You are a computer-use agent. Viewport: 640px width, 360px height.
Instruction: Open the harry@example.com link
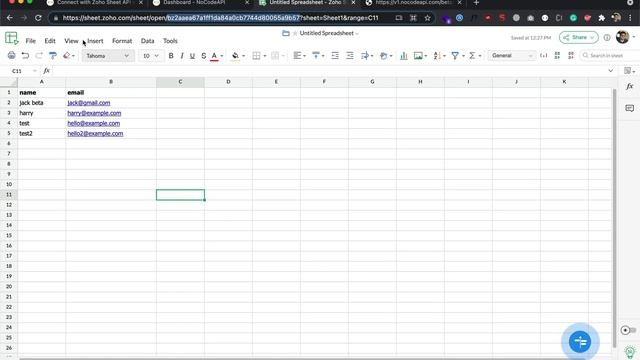coord(94,113)
